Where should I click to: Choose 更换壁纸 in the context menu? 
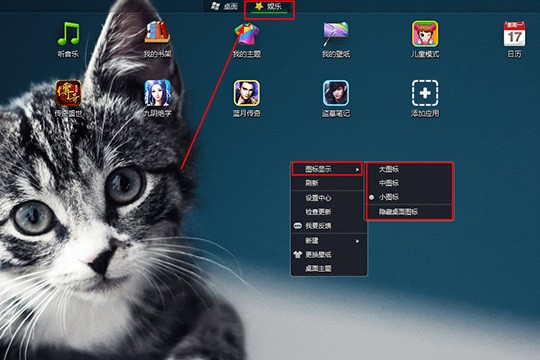[328, 255]
